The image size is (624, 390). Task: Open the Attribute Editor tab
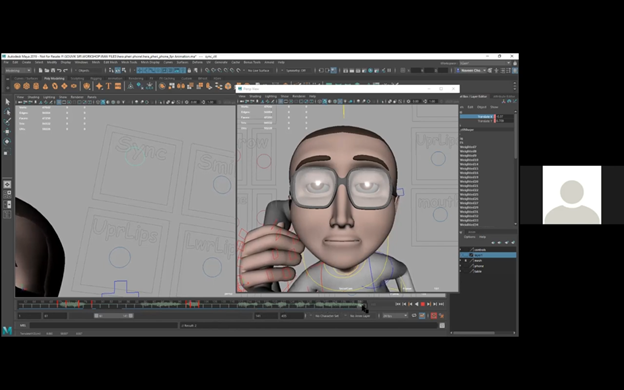coord(504,96)
